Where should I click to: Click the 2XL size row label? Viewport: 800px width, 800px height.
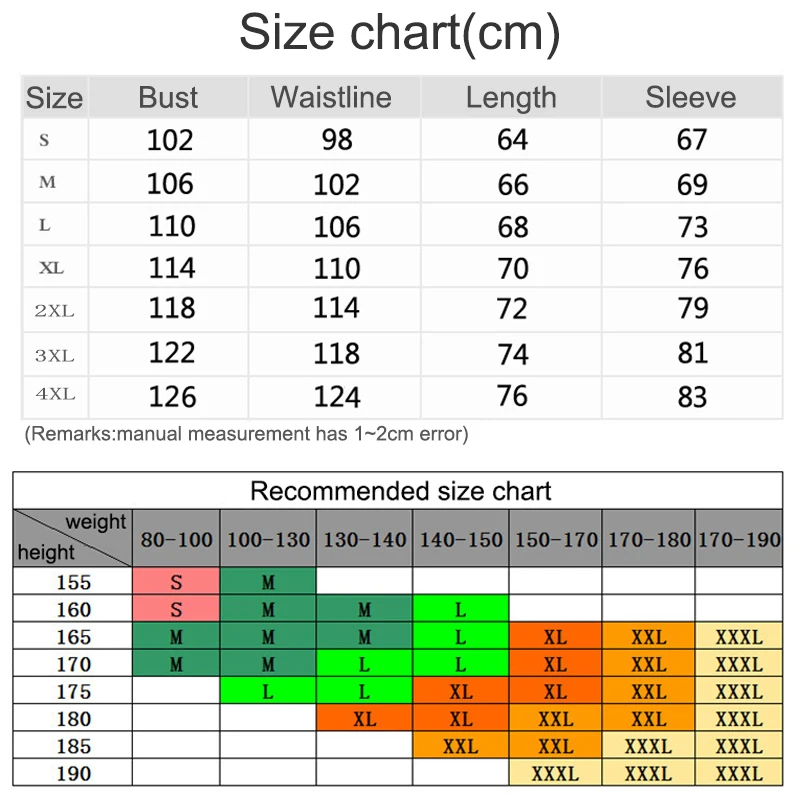55,311
